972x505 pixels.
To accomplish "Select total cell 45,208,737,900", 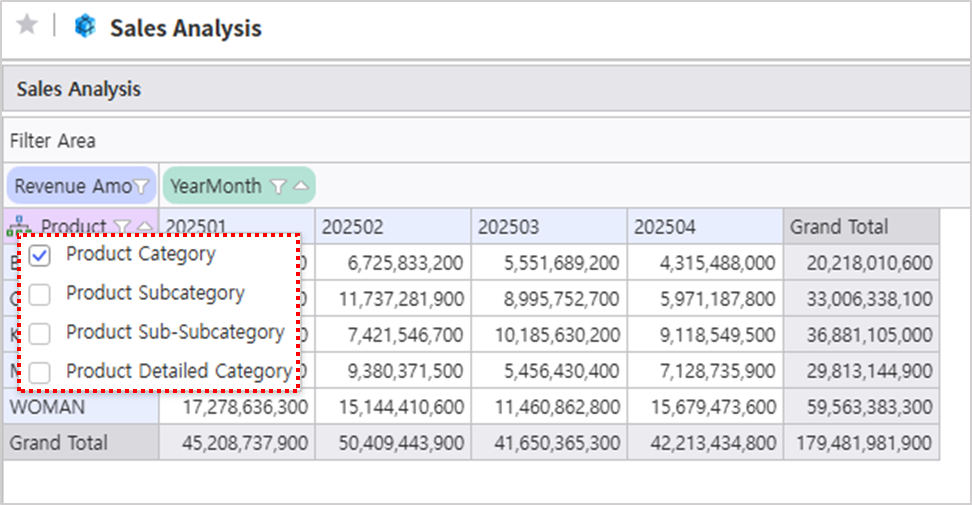I will pos(237,442).
